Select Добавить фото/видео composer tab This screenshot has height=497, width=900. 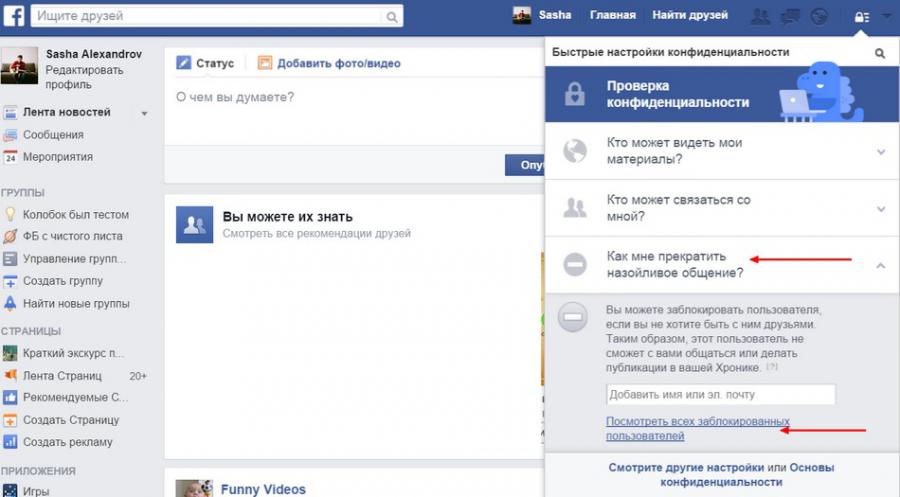pos(329,63)
